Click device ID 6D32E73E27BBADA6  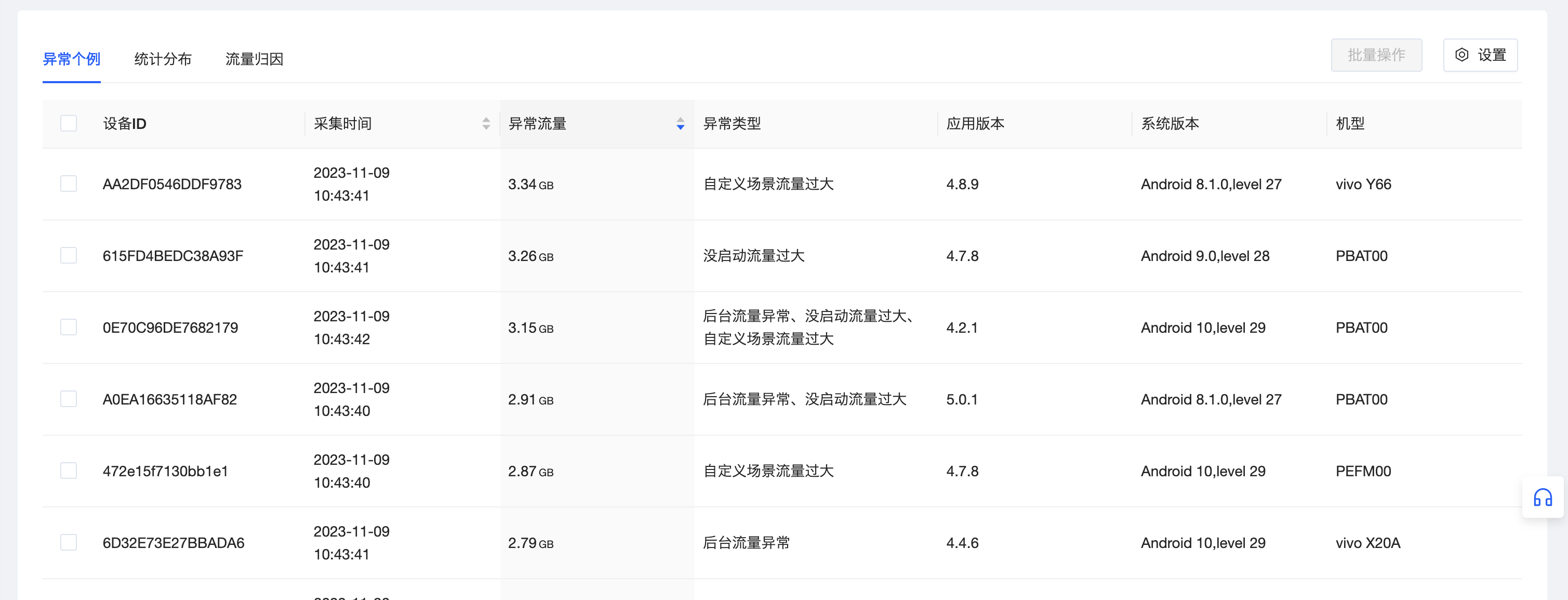173,543
